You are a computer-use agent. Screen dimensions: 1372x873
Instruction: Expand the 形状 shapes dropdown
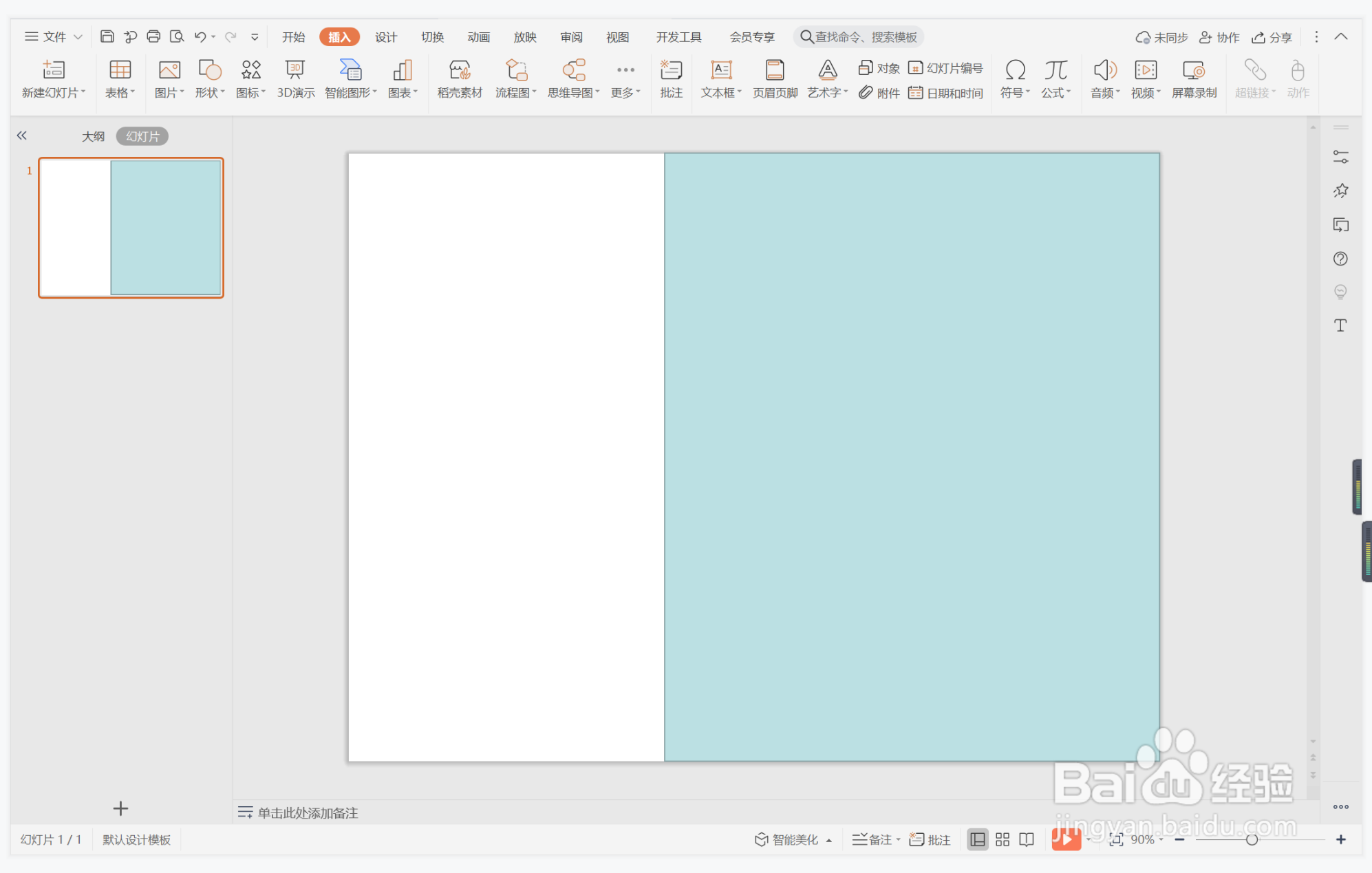pyautogui.click(x=209, y=92)
